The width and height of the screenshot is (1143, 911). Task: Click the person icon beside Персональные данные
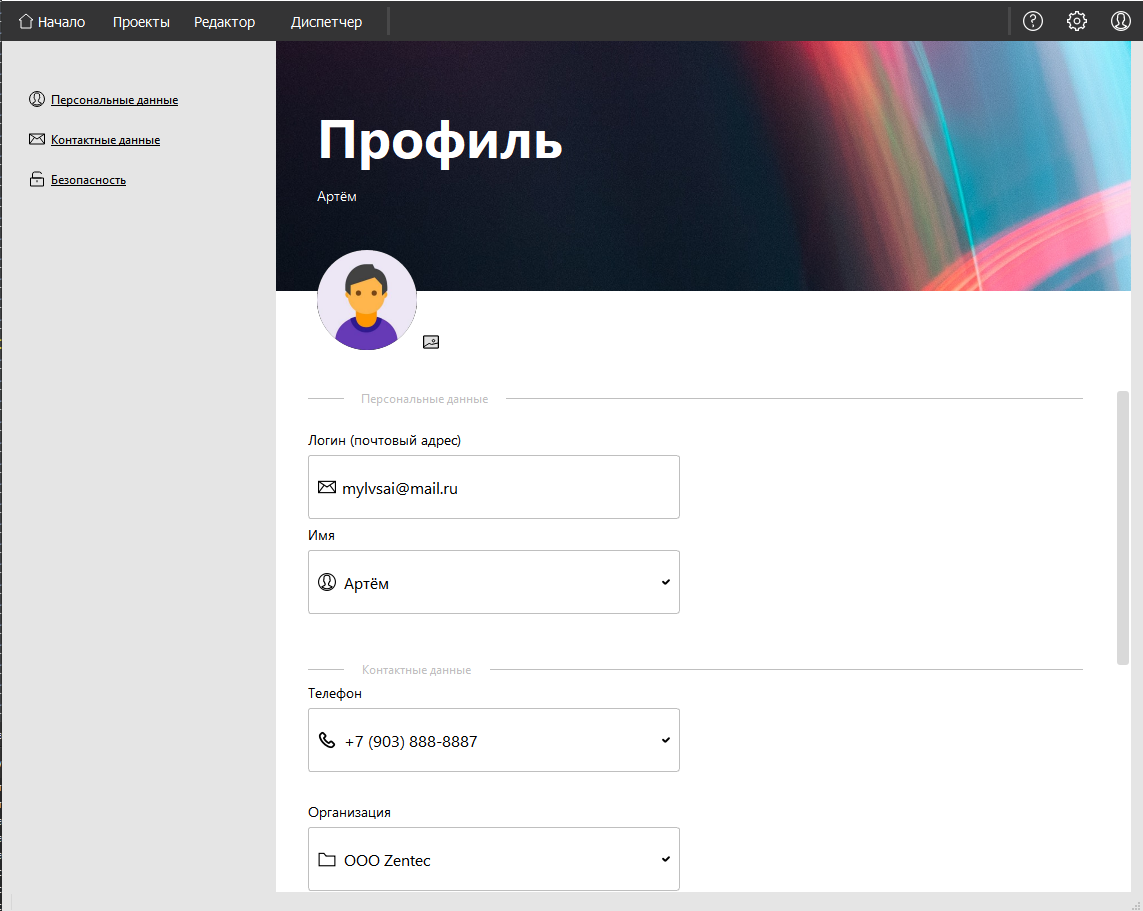pyautogui.click(x=37, y=99)
